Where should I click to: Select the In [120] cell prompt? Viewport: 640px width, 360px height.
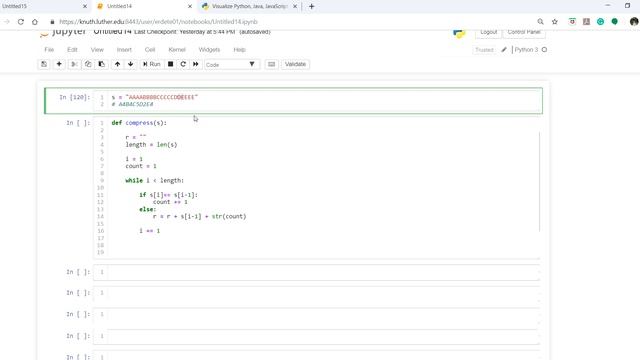[x=74, y=97]
